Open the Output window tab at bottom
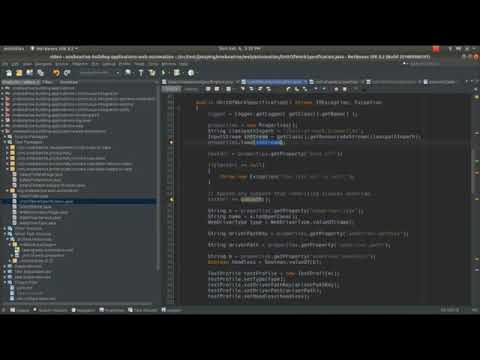The height and width of the screenshot is (360, 480). tap(20, 310)
